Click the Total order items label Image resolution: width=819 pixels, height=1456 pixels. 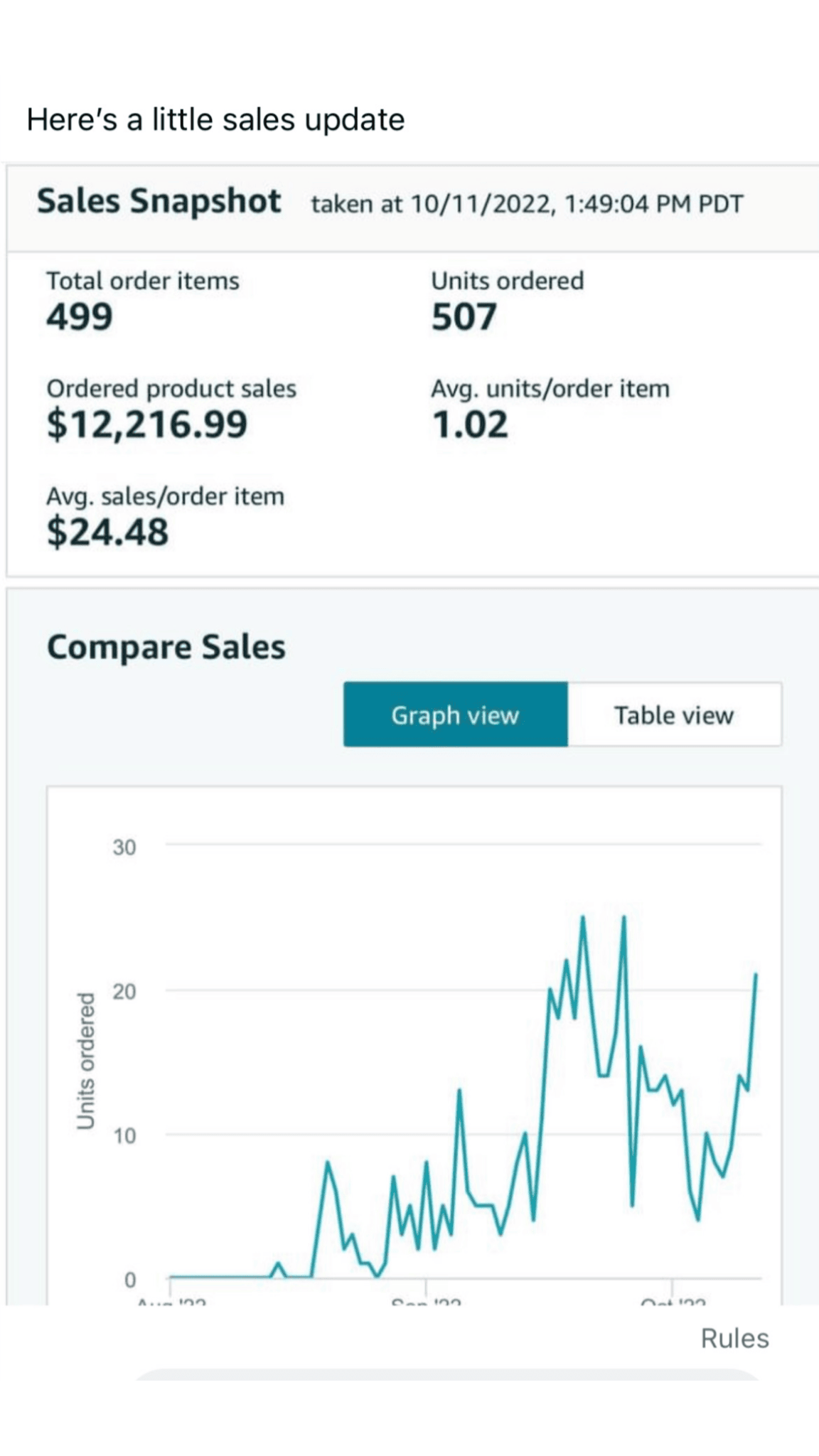tap(142, 281)
